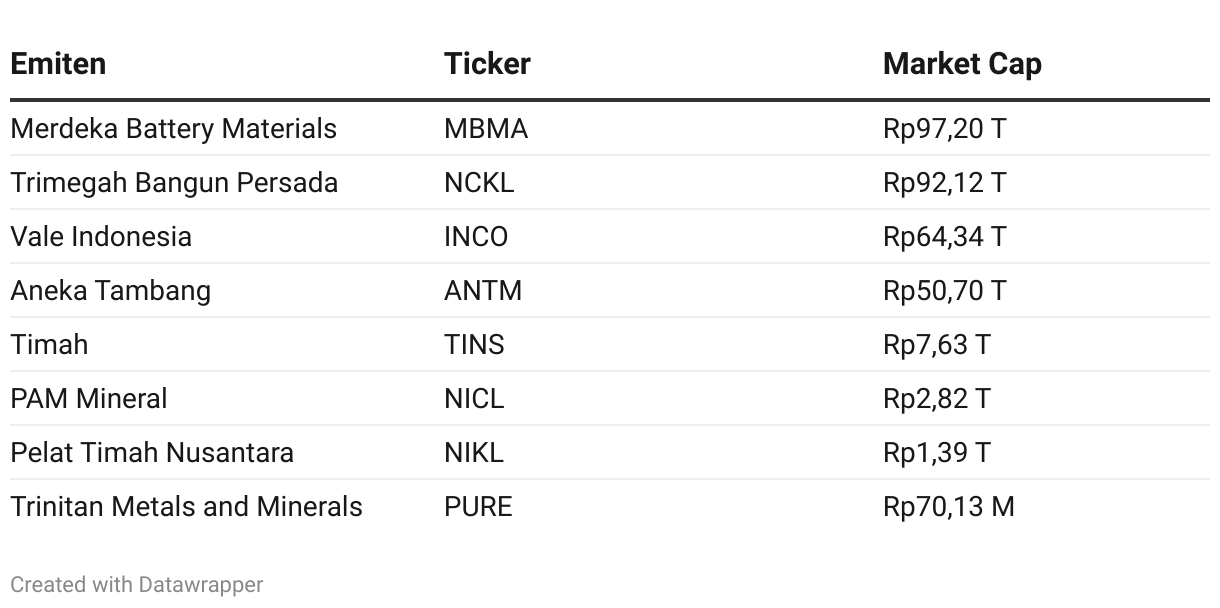Click the Market Cap column header
The image size is (1220, 608).
962,64
